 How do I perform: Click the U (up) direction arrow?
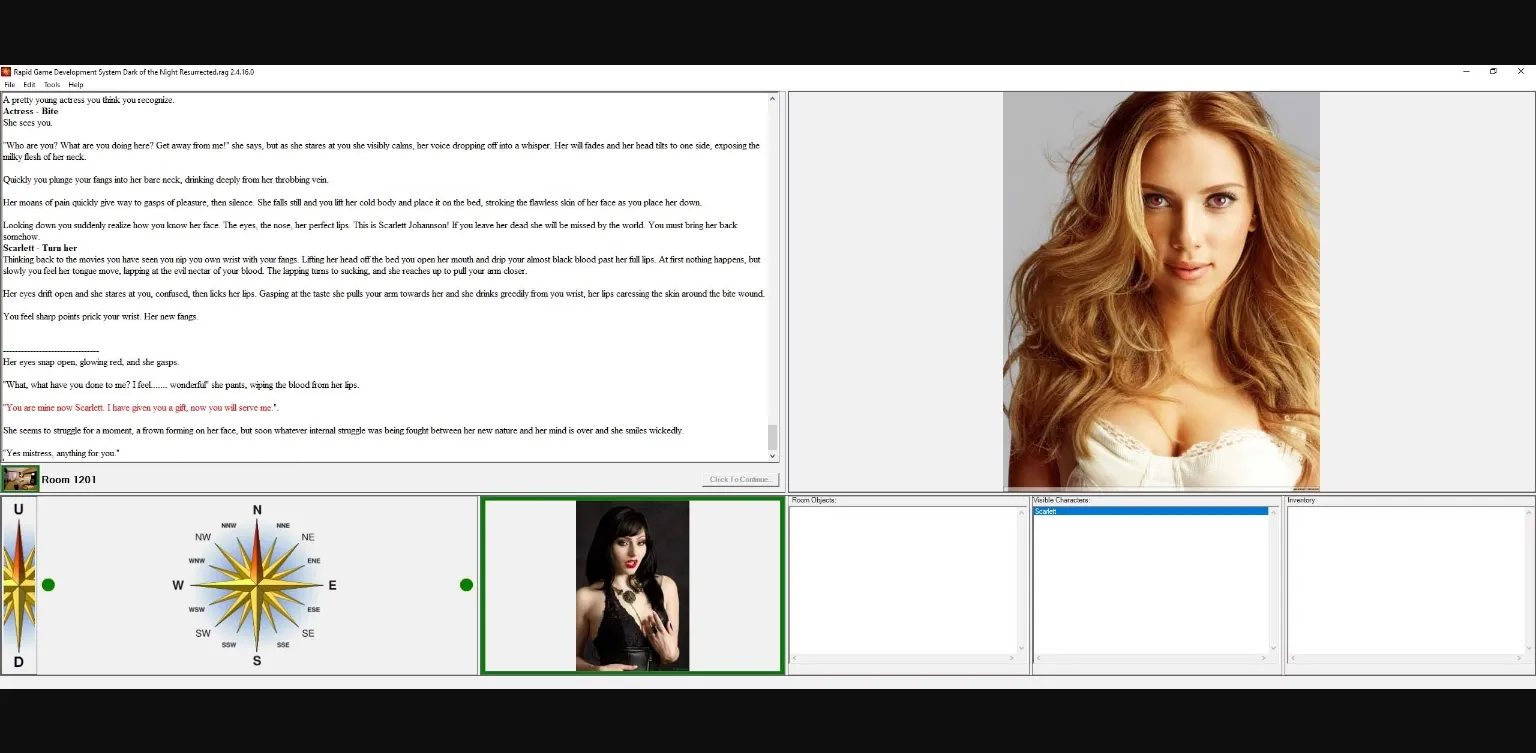coord(18,509)
